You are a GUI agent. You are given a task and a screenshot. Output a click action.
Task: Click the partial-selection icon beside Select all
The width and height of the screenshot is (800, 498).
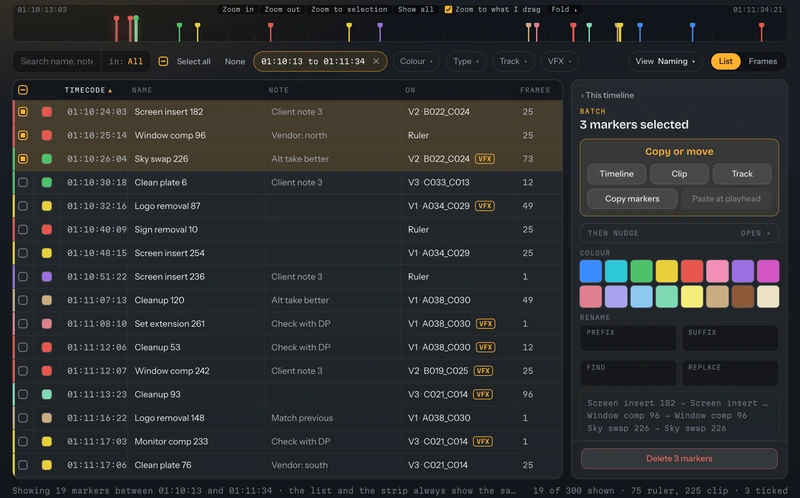163,61
